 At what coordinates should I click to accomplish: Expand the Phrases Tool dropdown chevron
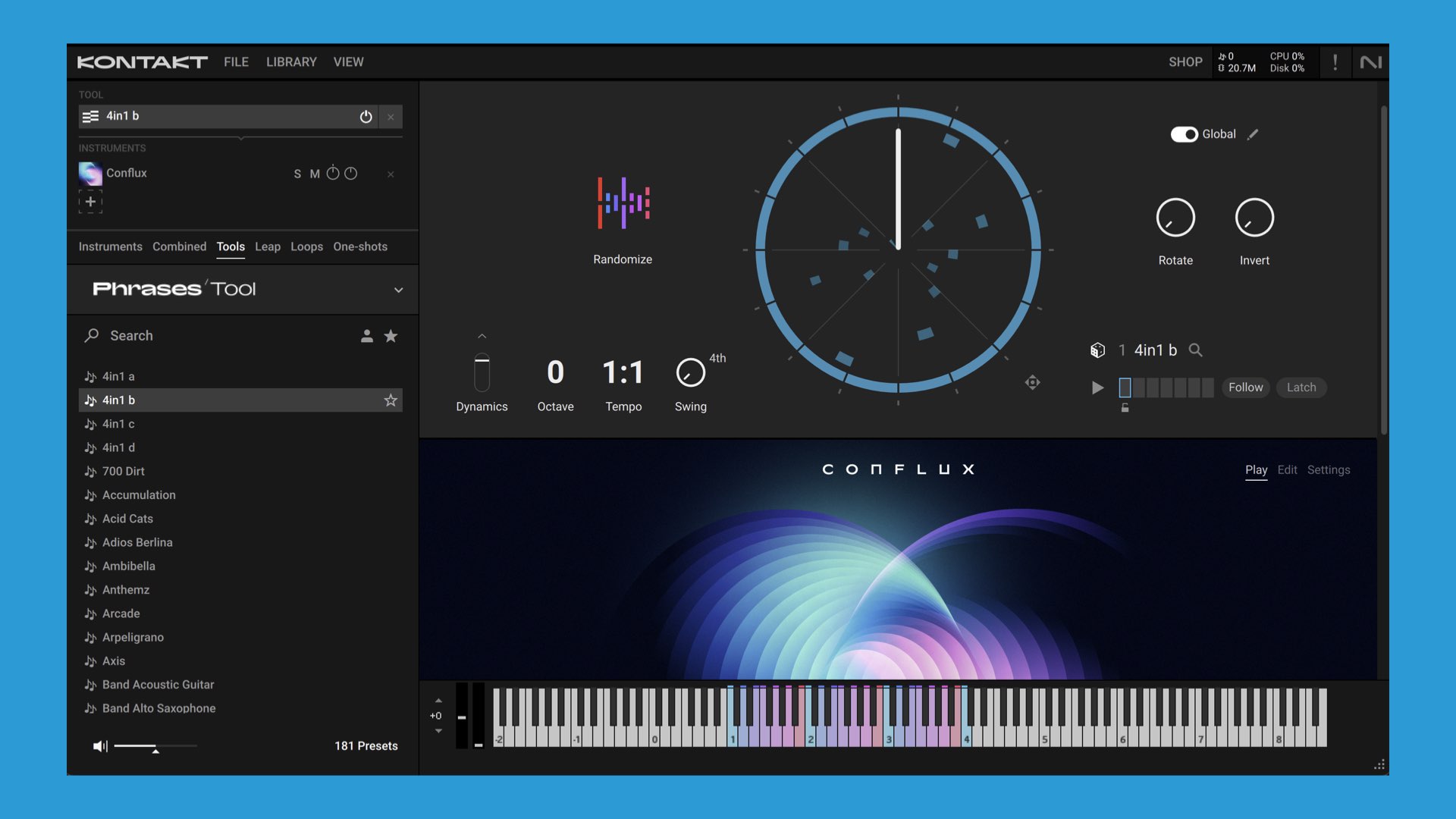point(398,290)
